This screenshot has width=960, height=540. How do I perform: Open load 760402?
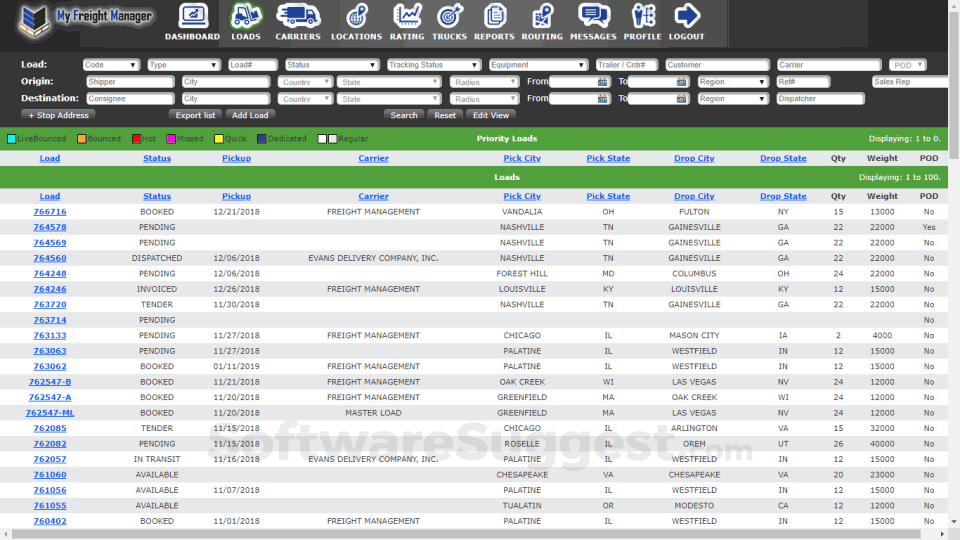[50, 521]
